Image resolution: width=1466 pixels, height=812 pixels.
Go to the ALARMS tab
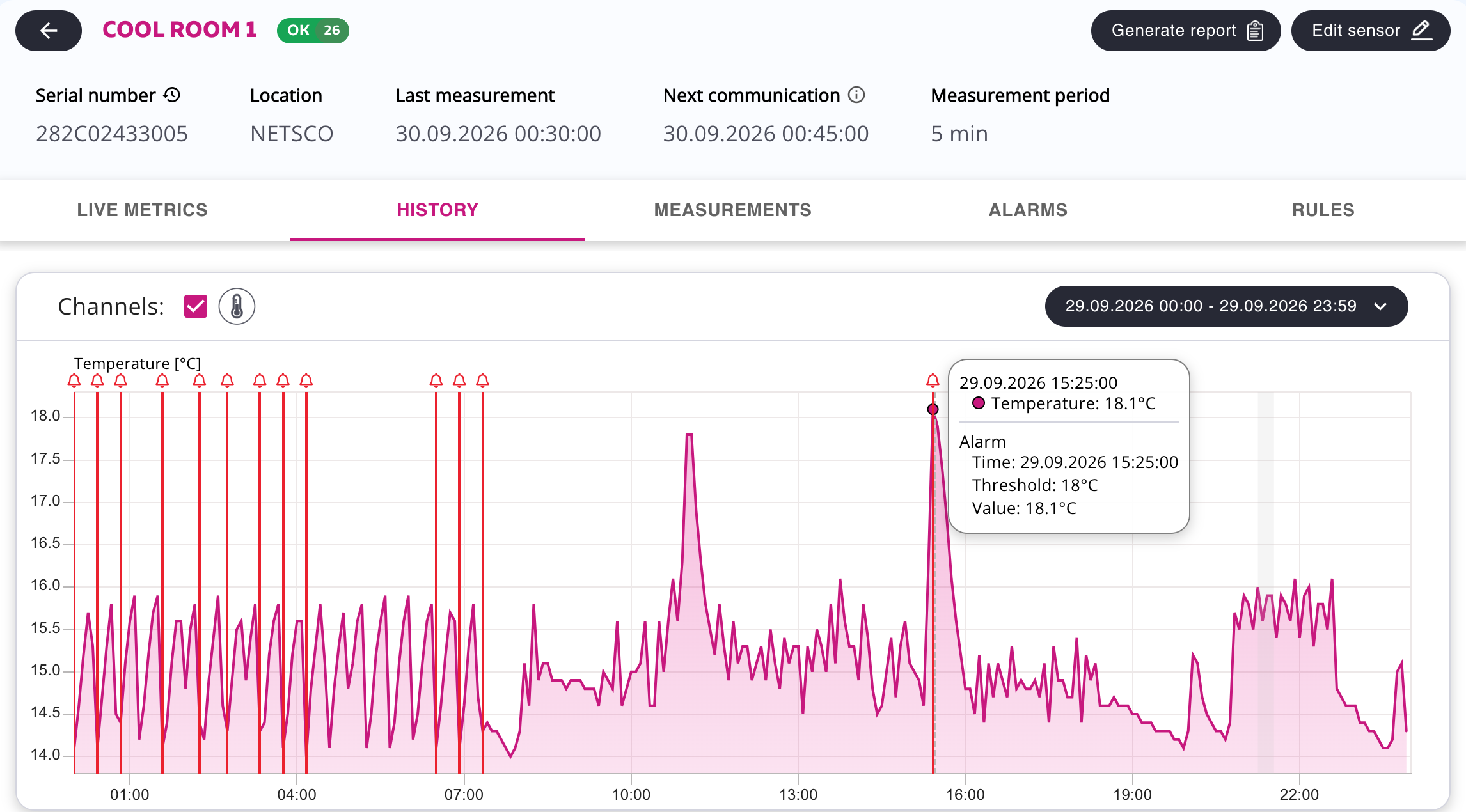(1028, 210)
